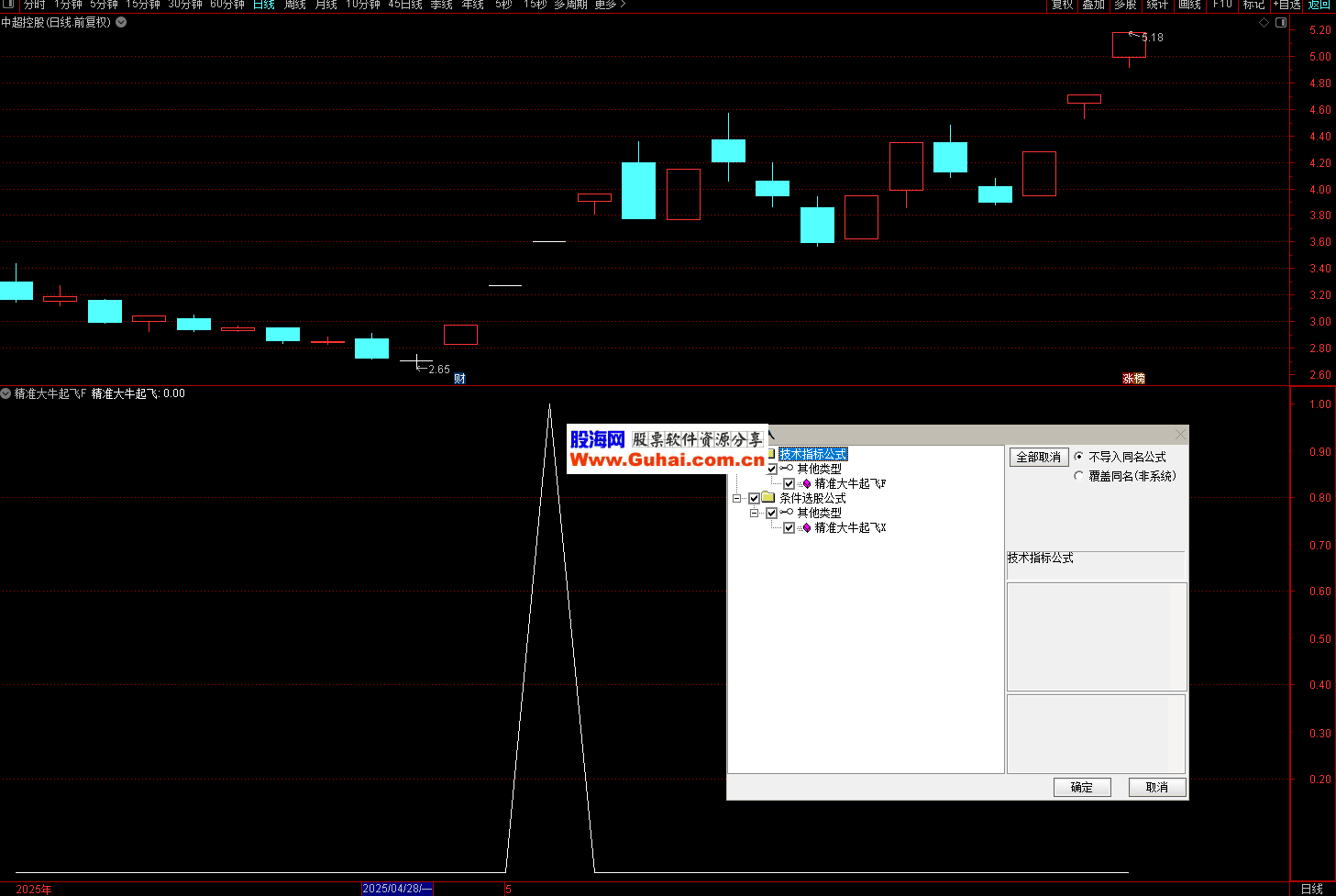Screen dimensions: 1336x896
Task: Switch to the 15分钟 period tab
Action: tap(143, 5)
